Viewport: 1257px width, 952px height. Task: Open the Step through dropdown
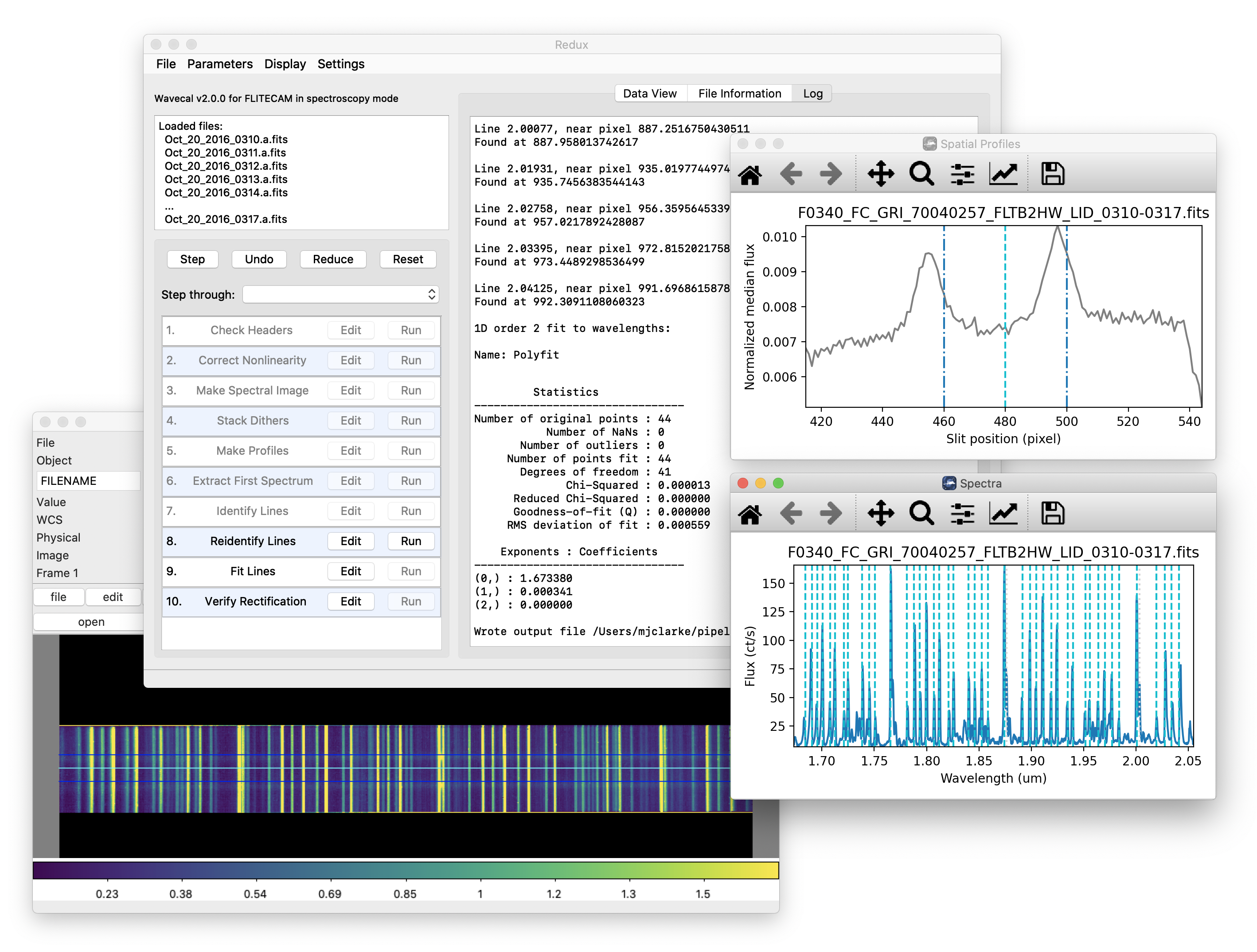340,294
